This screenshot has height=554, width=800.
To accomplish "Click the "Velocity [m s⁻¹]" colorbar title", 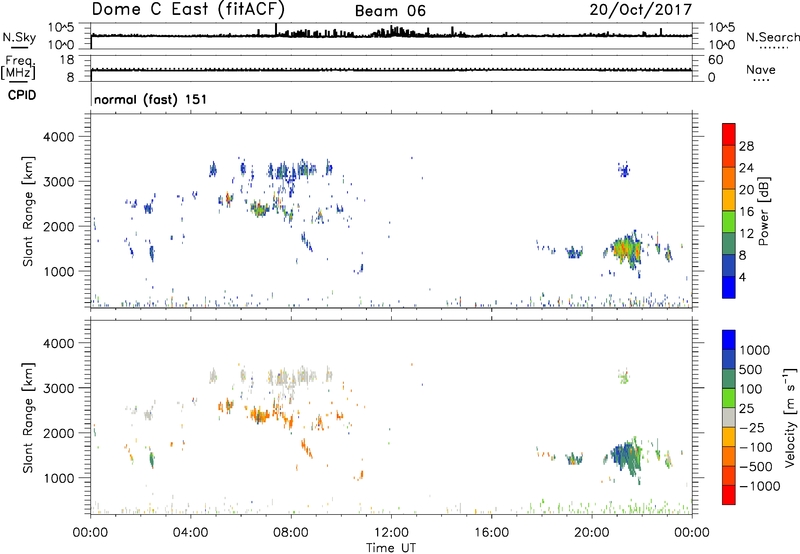I will pos(790,417).
